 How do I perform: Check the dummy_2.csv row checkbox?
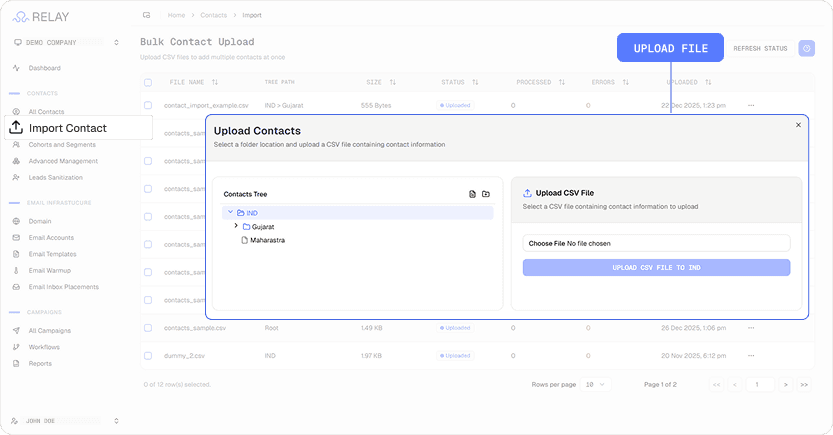(x=148, y=355)
